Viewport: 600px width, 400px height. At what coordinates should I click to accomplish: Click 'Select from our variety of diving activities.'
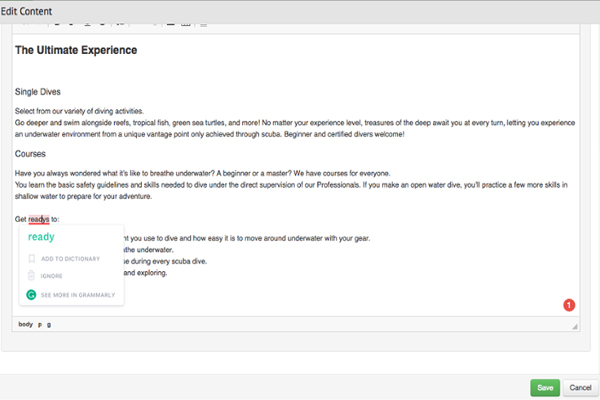coord(79,111)
